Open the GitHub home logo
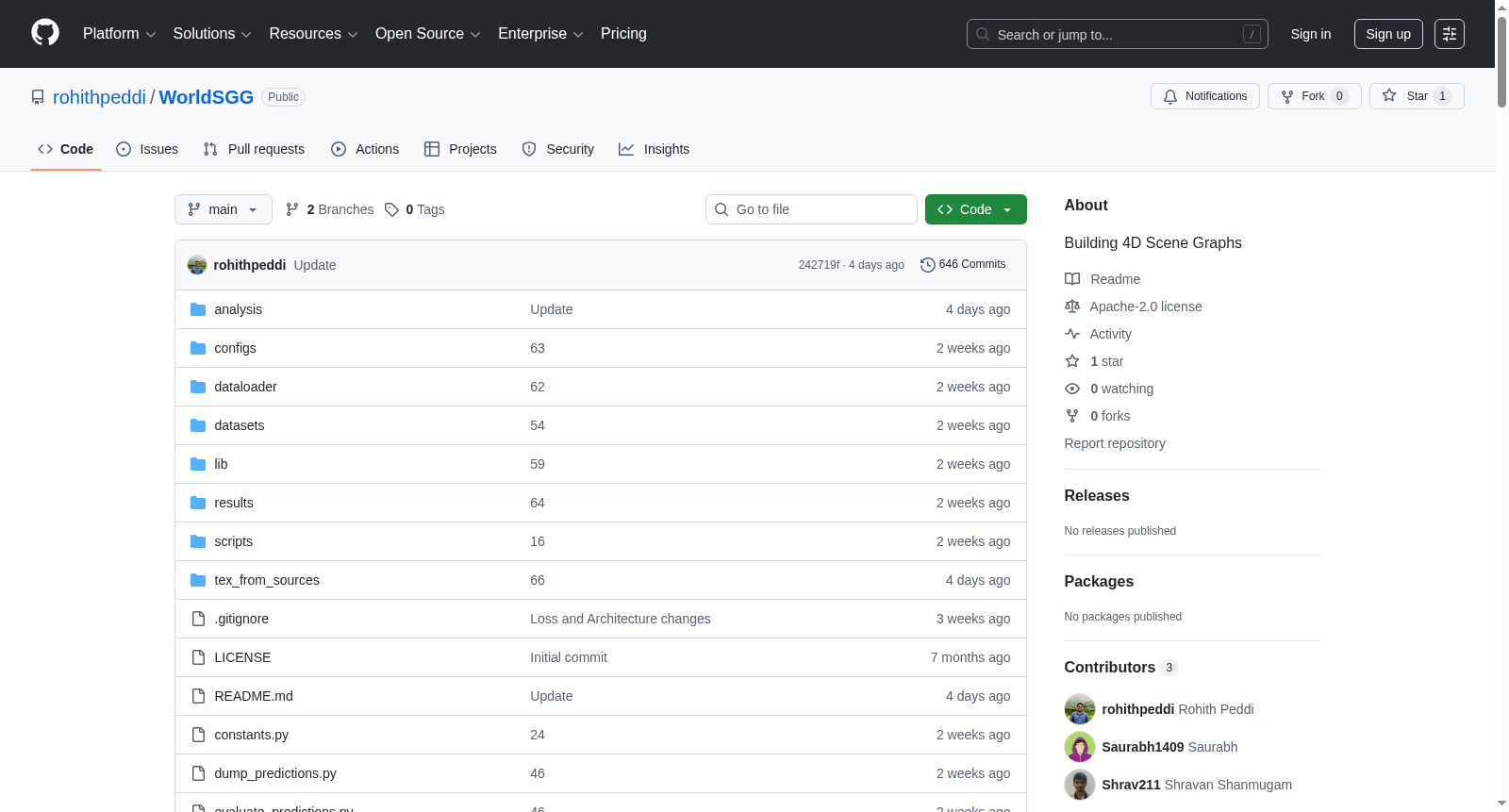The width and height of the screenshot is (1509, 812). point(45,33)
